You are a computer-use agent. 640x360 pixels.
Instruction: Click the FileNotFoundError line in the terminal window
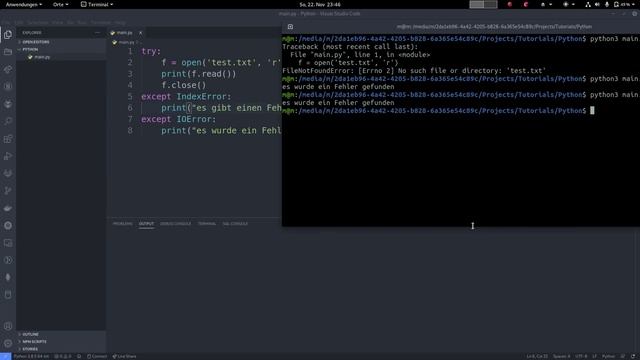click(x=414, y=71)
